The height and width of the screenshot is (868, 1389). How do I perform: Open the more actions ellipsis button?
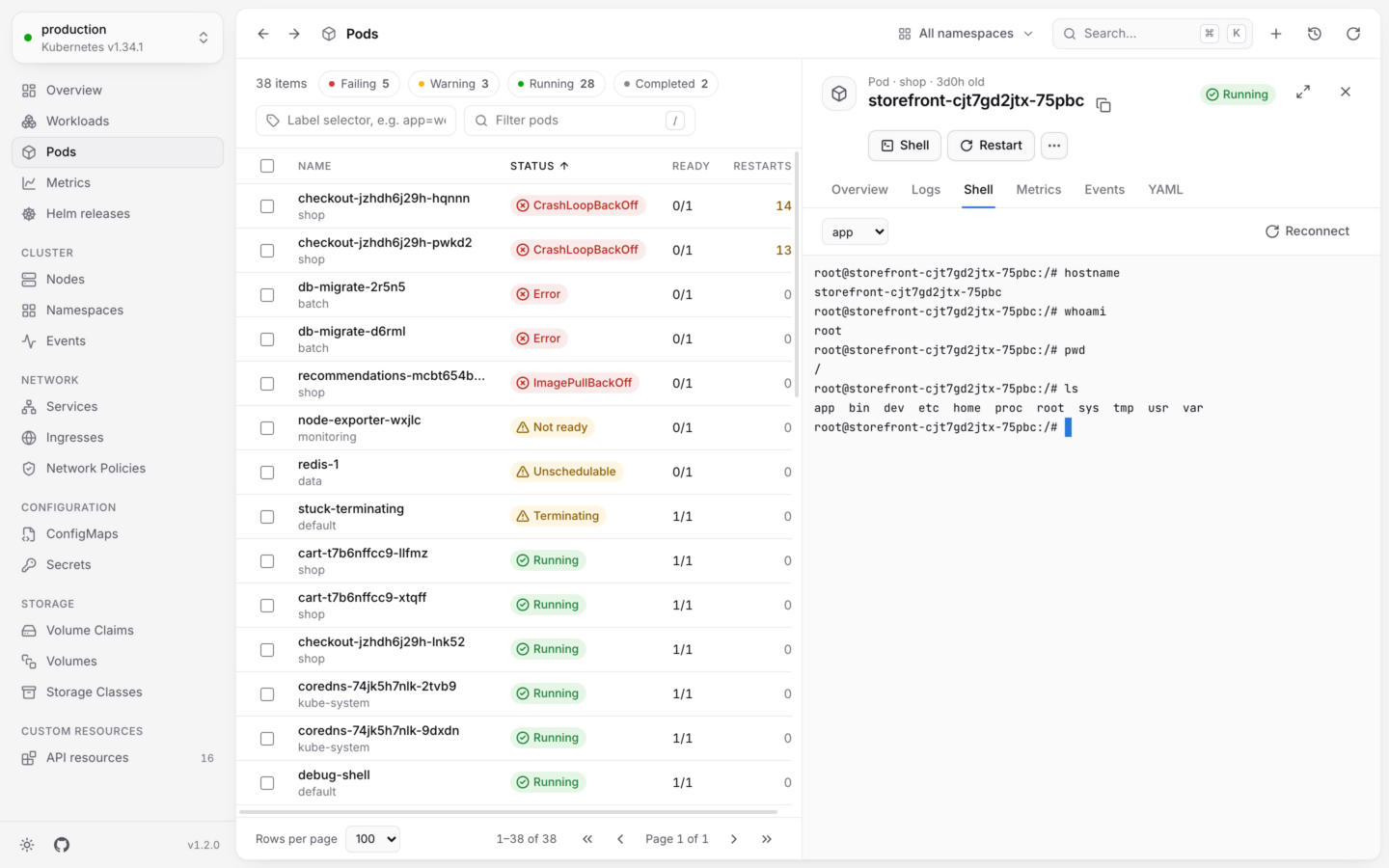1054,146
